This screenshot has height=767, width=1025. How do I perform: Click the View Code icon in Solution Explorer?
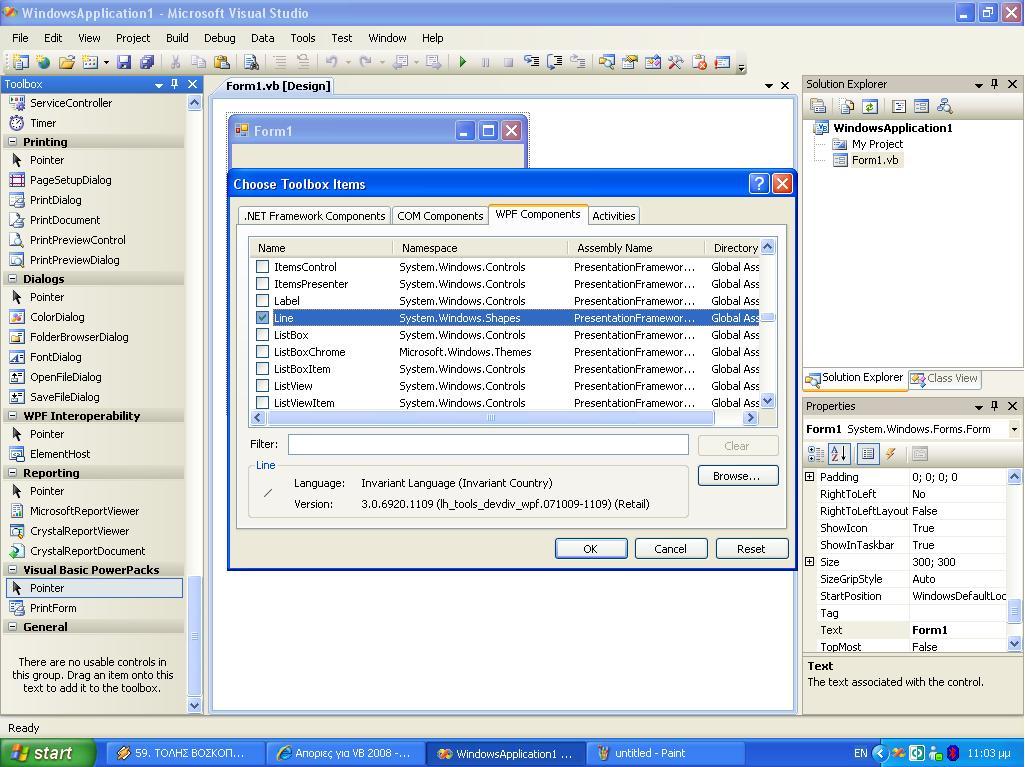coord(899,106)
